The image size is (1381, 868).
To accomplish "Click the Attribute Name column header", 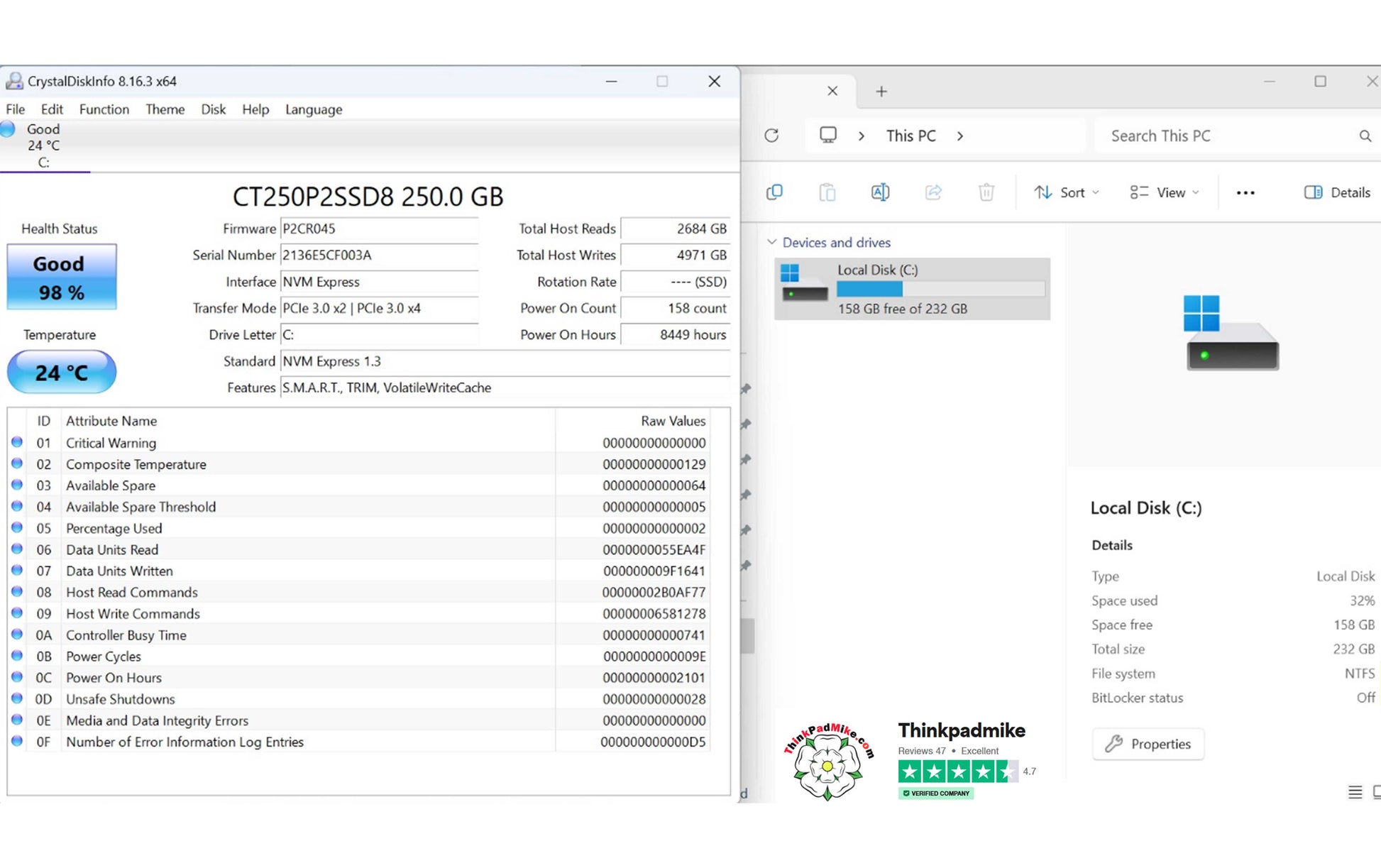I will (308, 421).
